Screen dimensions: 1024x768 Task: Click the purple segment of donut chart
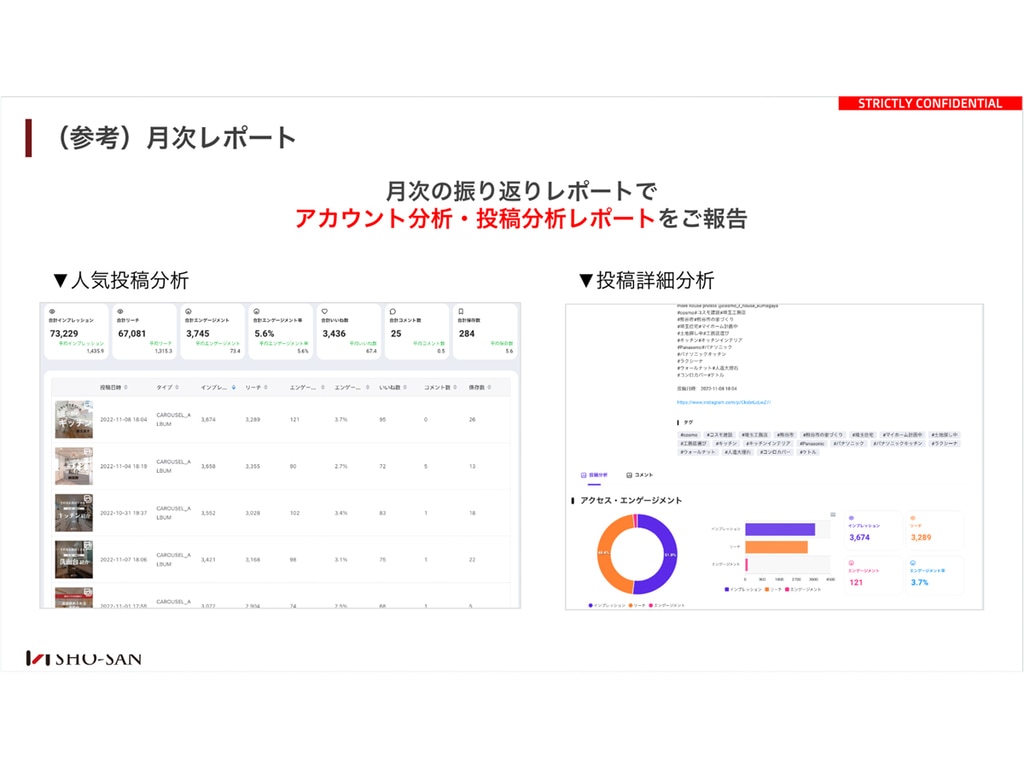point(660,555)
